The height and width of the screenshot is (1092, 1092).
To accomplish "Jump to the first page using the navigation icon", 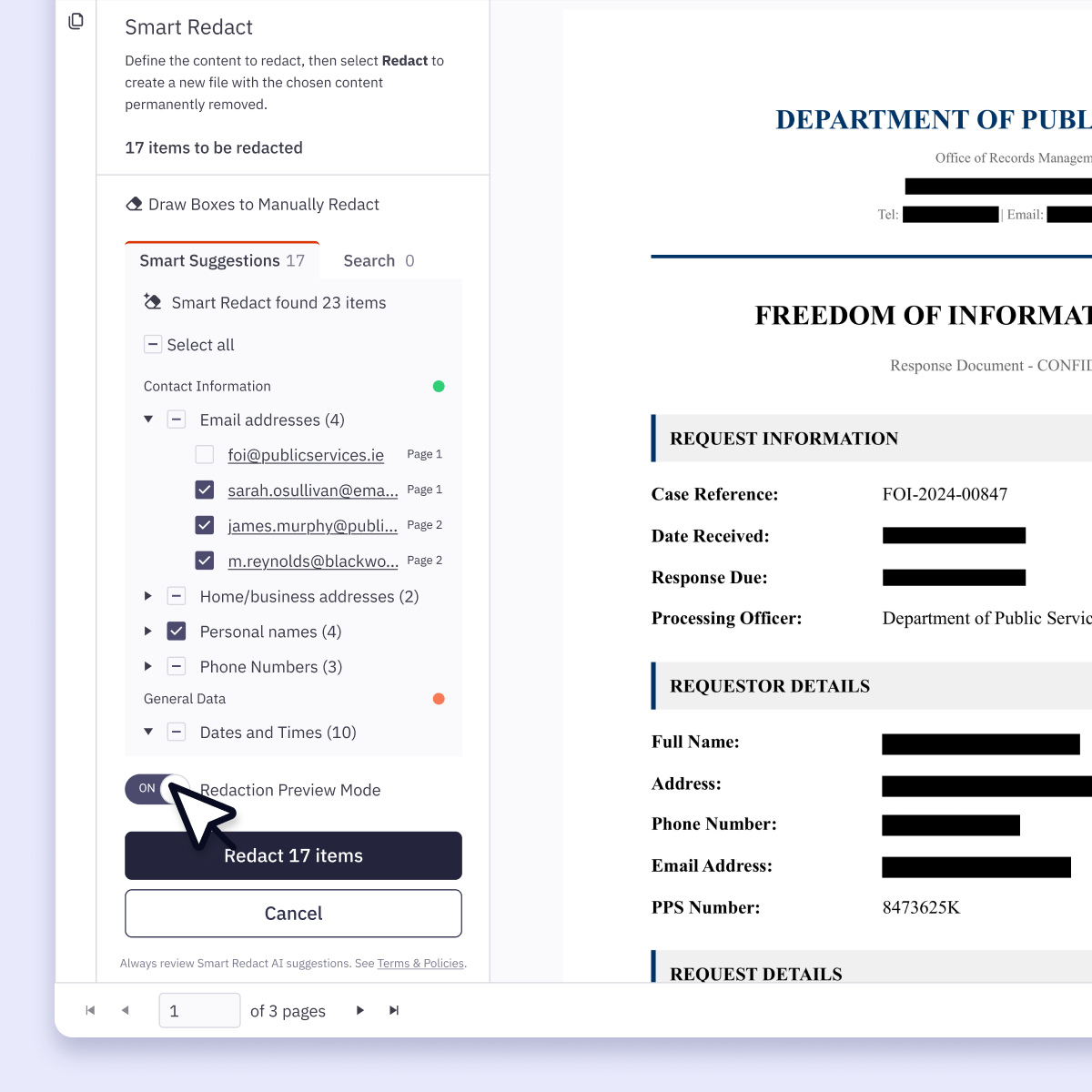I will point(89,1010).
